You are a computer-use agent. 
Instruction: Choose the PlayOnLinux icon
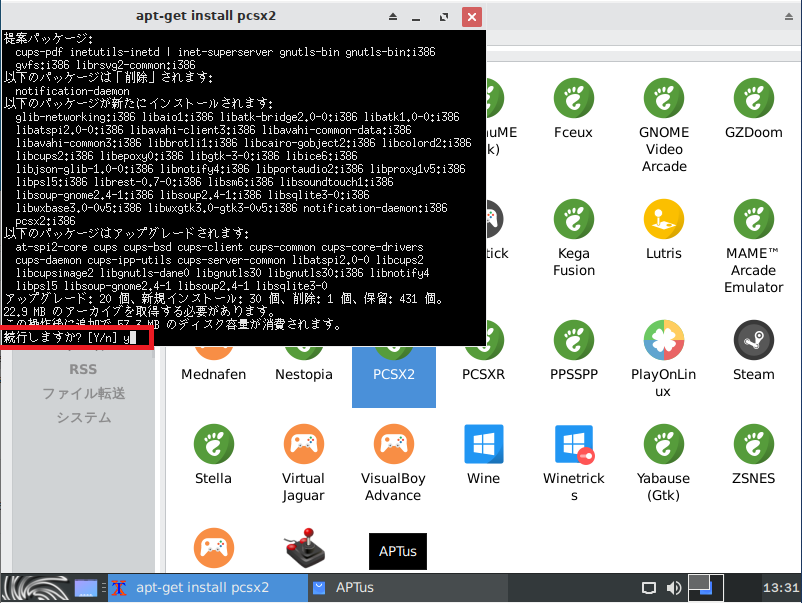(x=663, y=340)
